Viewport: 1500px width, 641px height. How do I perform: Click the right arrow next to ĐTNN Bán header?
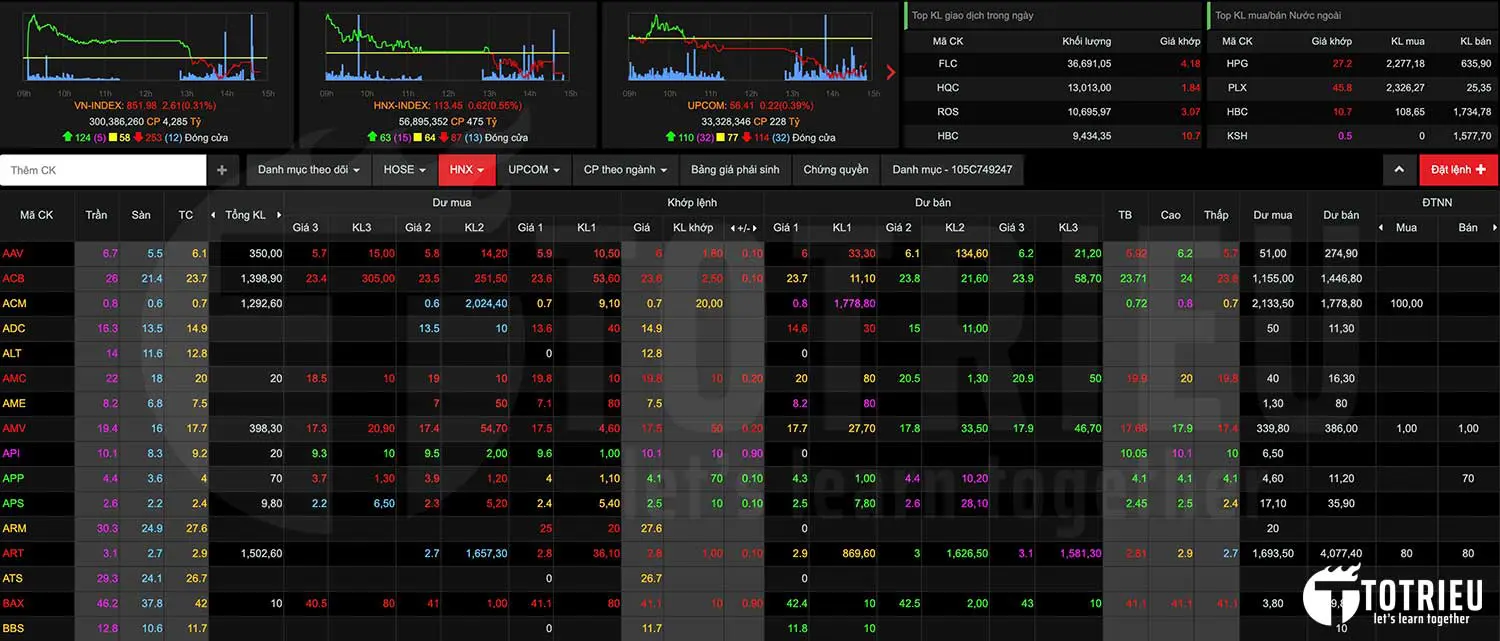(x=1493, y=228)
